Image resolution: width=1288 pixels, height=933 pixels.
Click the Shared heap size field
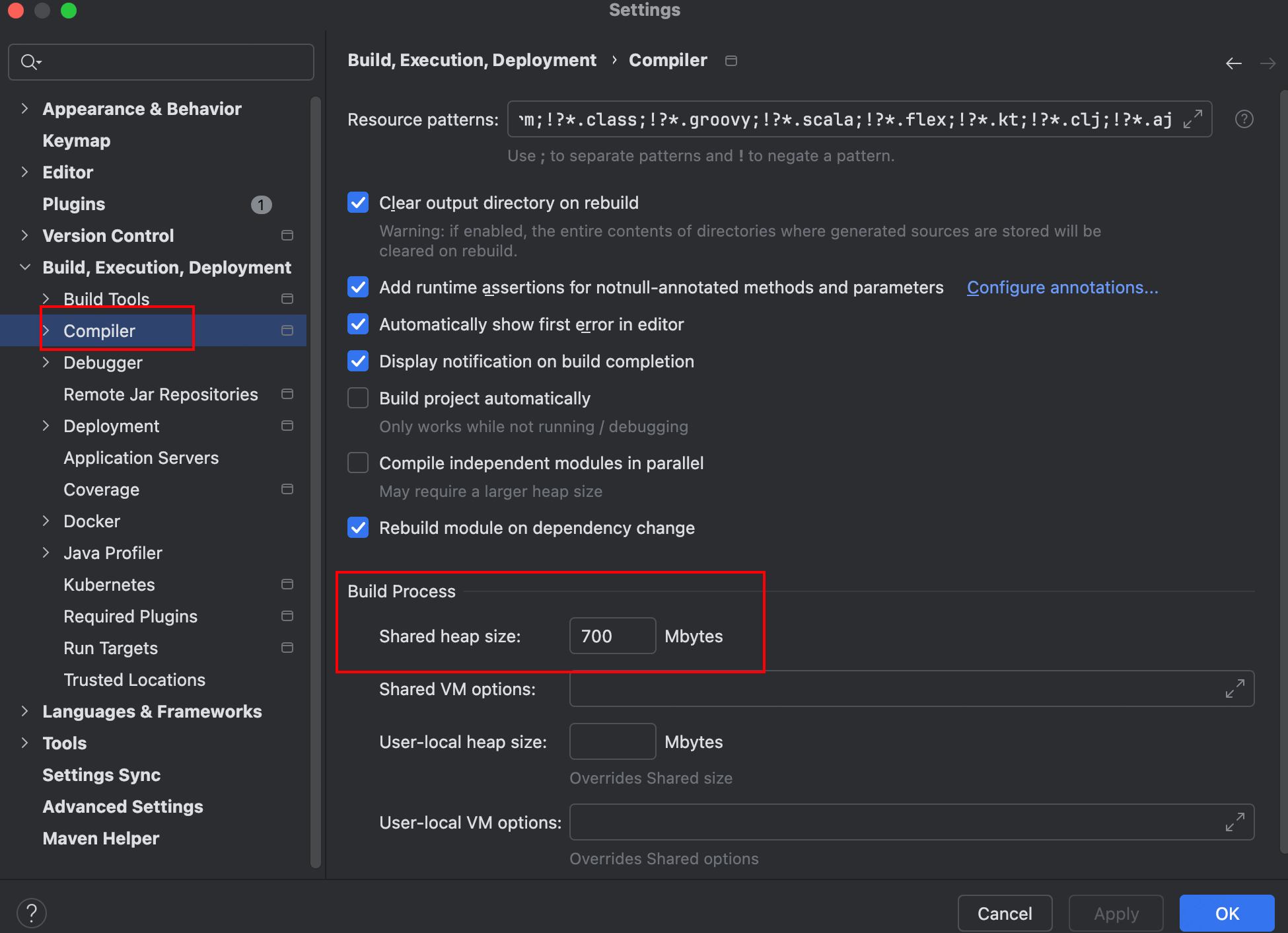click(612, 636)
